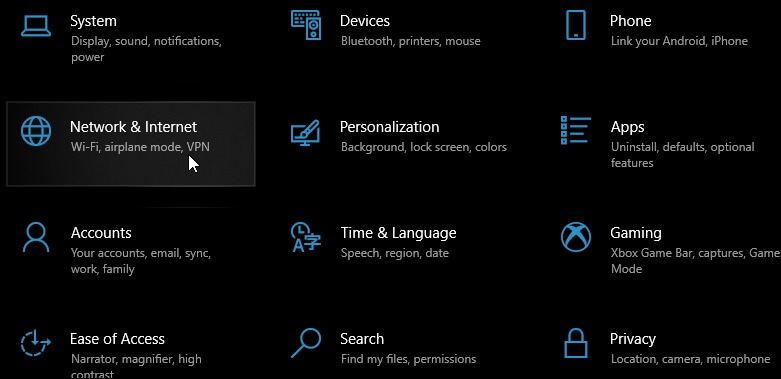Open 'Speech, region, date' description
The image size is (781, 379).
point(394,253)
